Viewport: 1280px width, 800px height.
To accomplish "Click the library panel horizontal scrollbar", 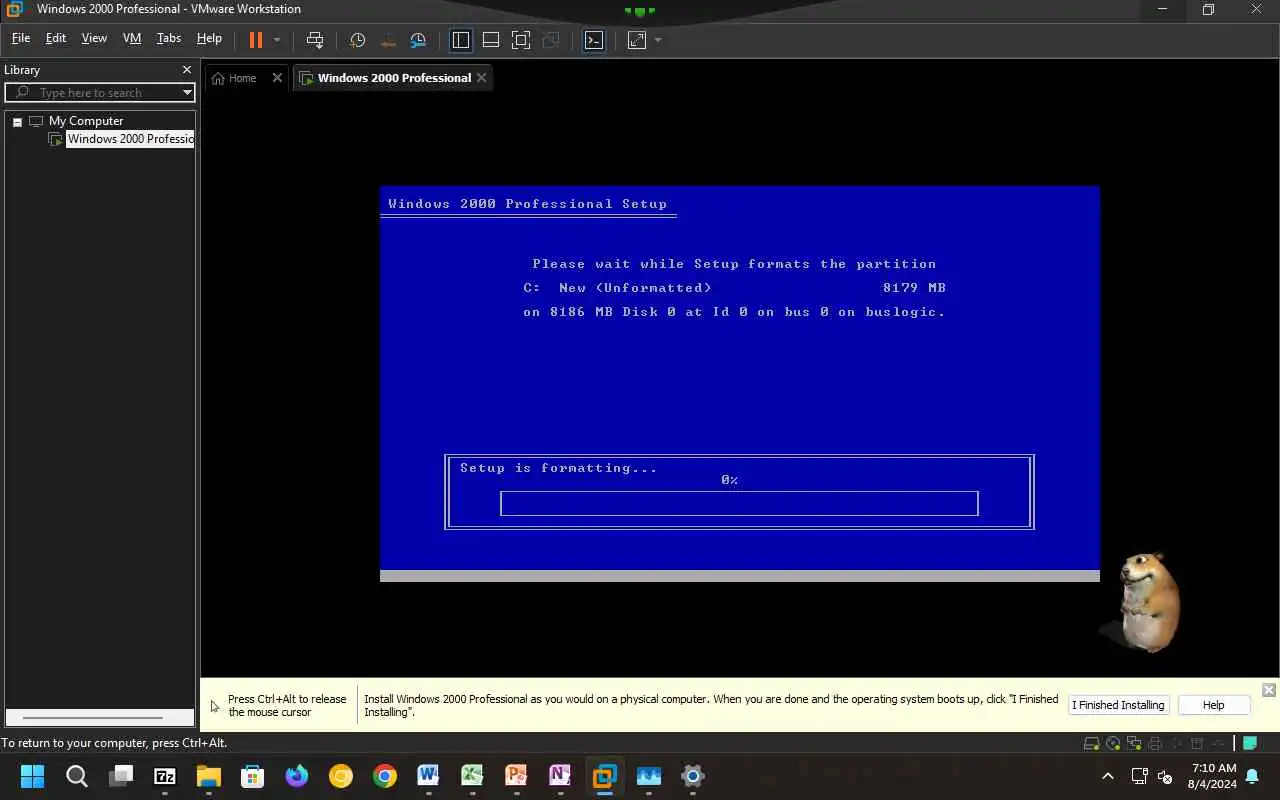I will coord(92,718).
